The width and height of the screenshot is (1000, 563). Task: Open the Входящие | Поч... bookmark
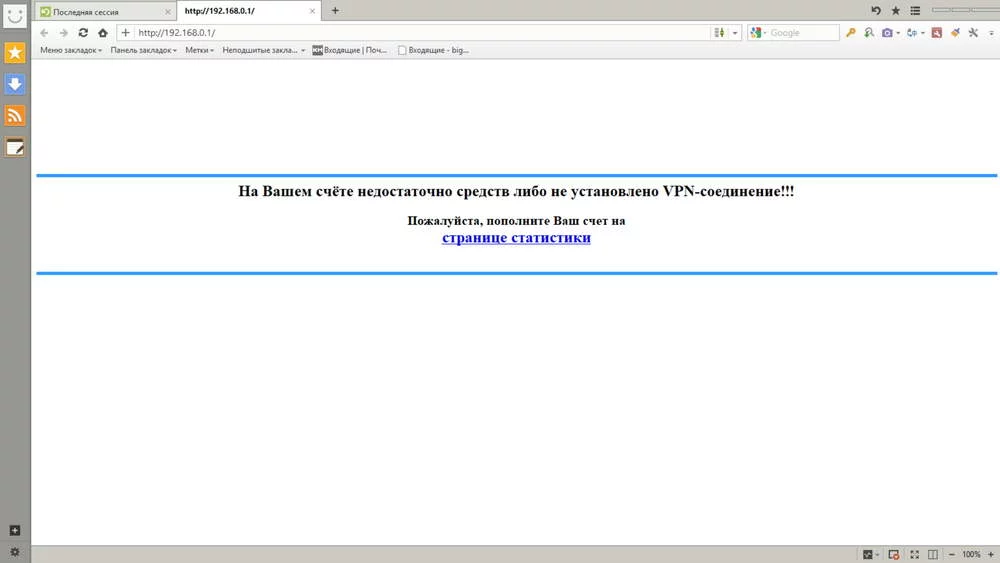coord(349,50)
